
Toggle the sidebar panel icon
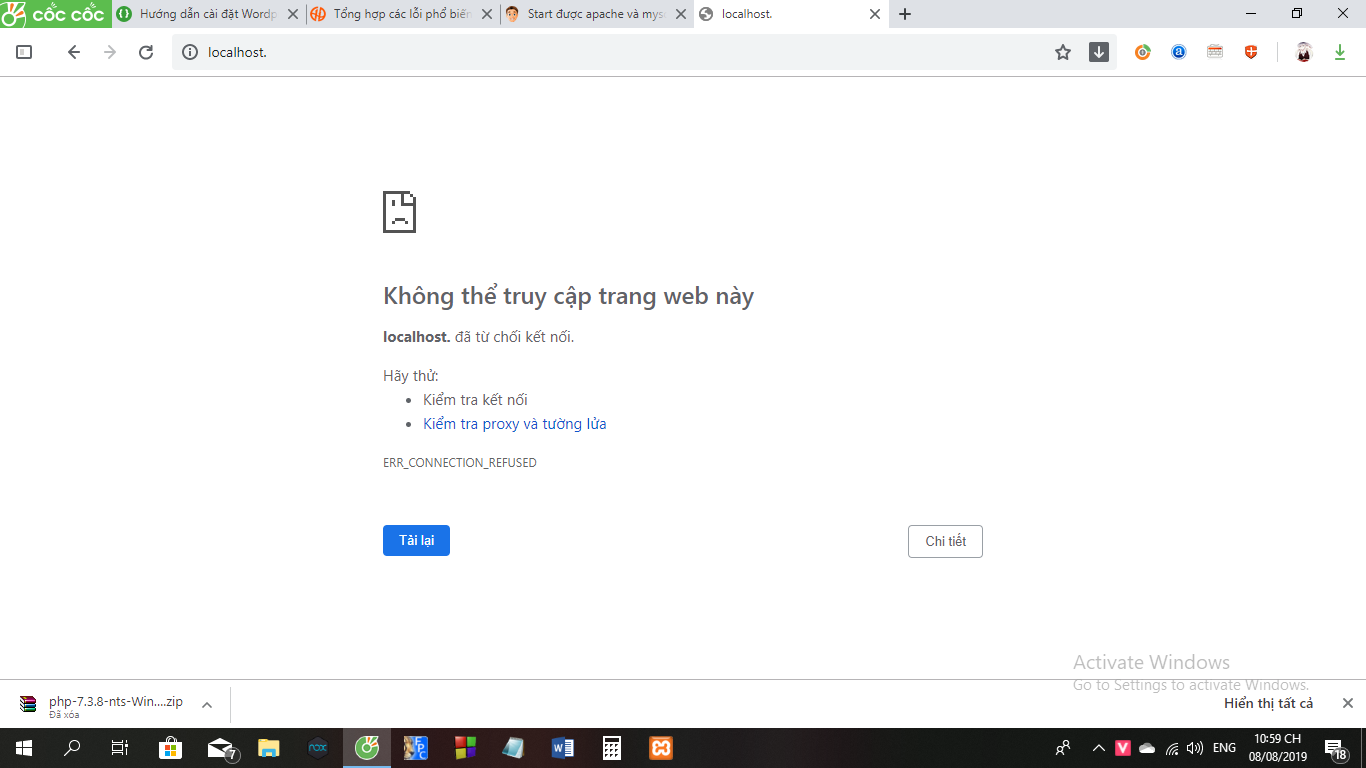click(x=25, y=53)
